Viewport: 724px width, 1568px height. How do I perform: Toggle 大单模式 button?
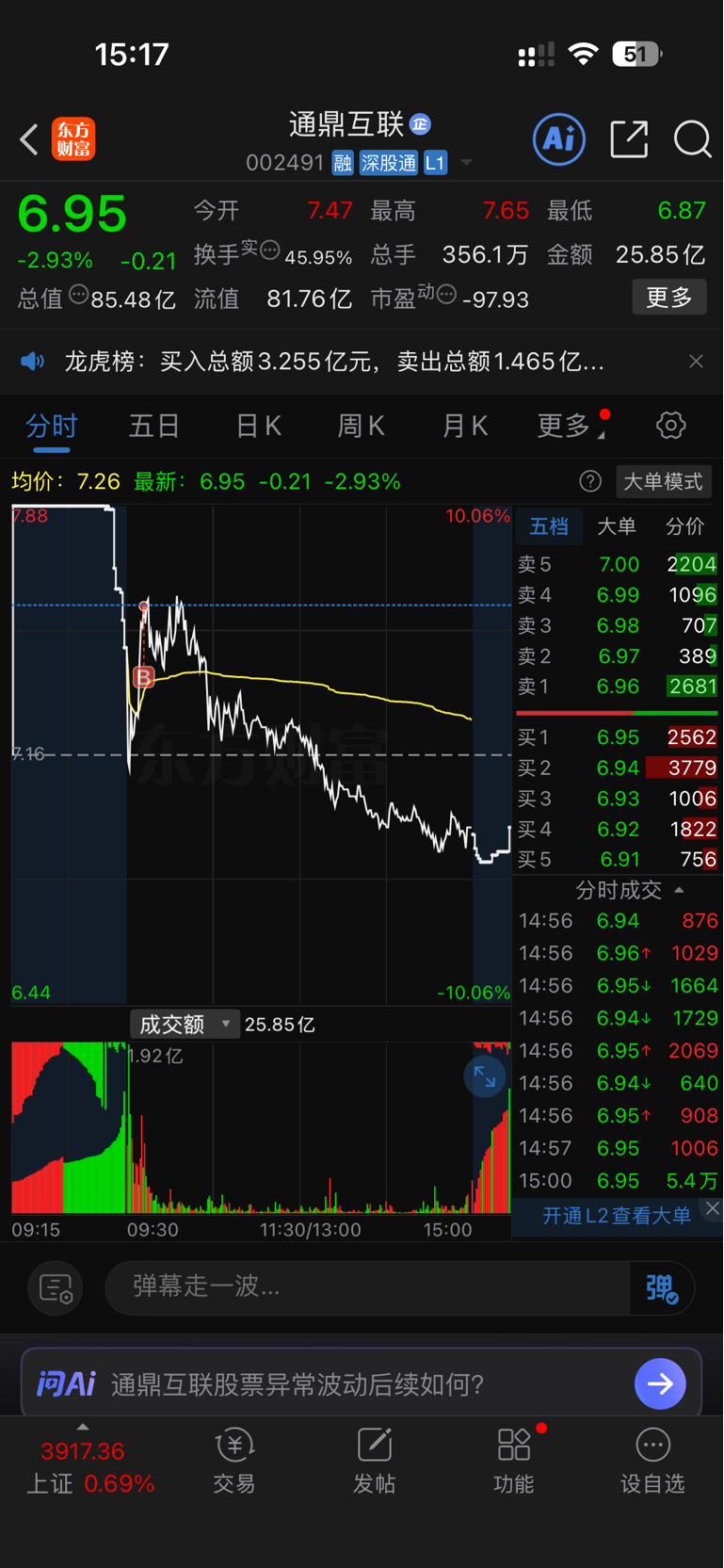tap(664, 481)
